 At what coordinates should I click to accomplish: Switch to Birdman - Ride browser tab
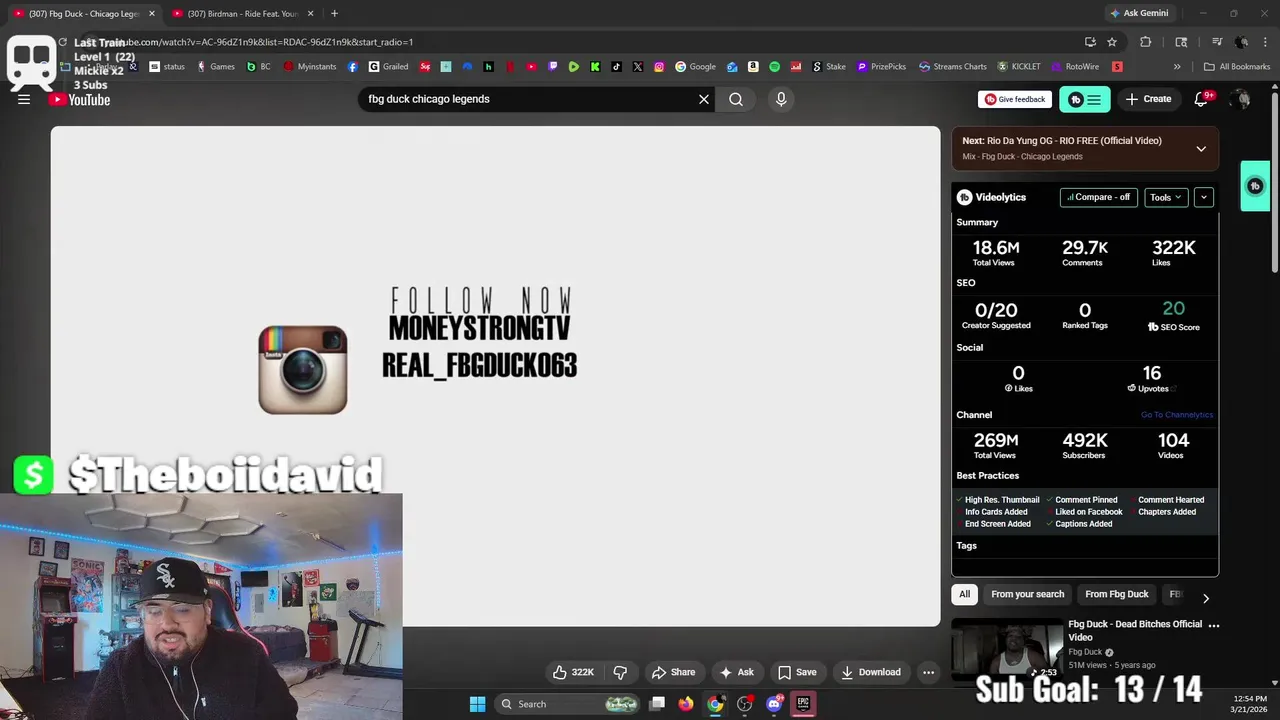pos(243,13)
